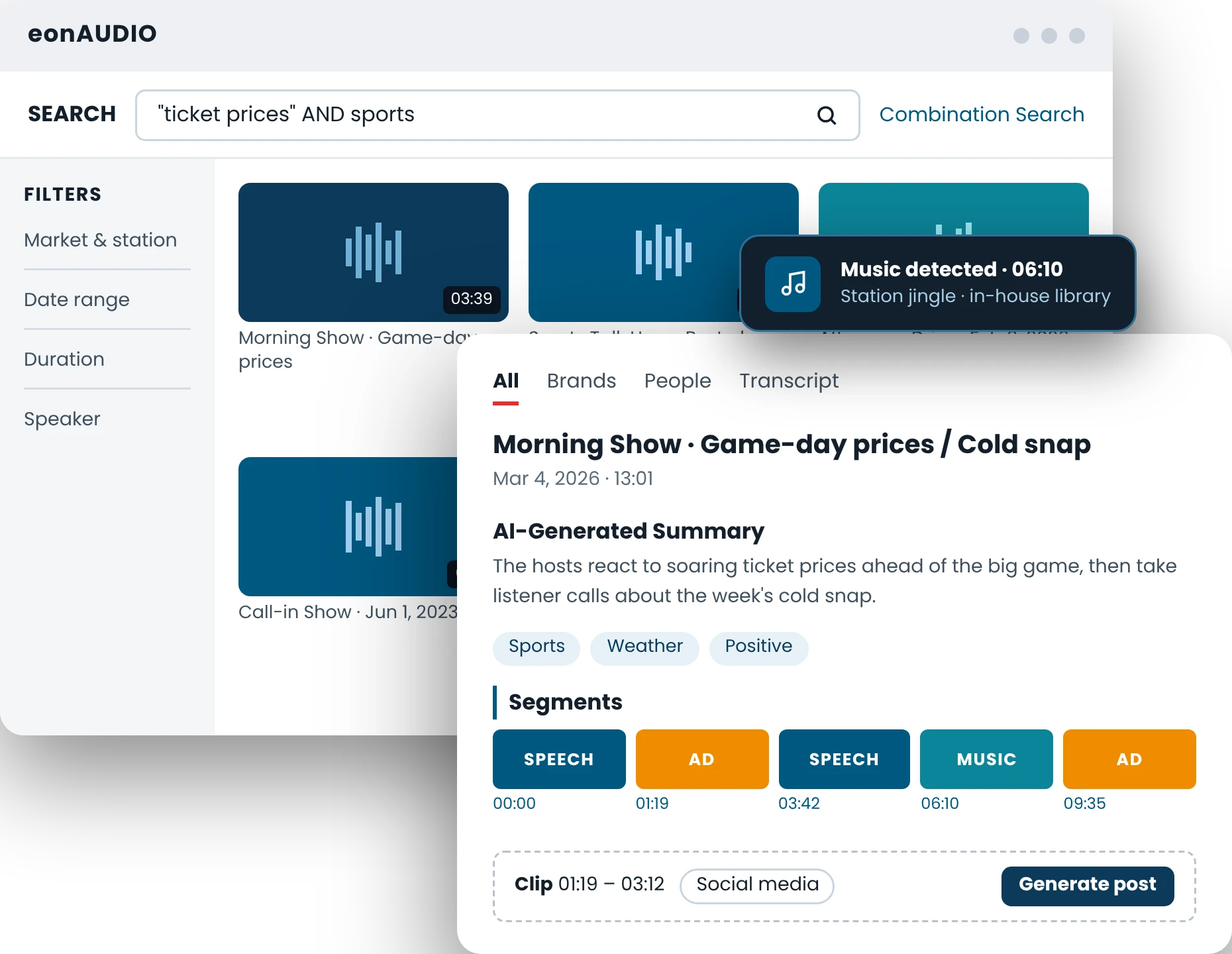Jump to AD segment at 01:19
The width and height of the screenshot is (1232, 954).
[702, 759]
